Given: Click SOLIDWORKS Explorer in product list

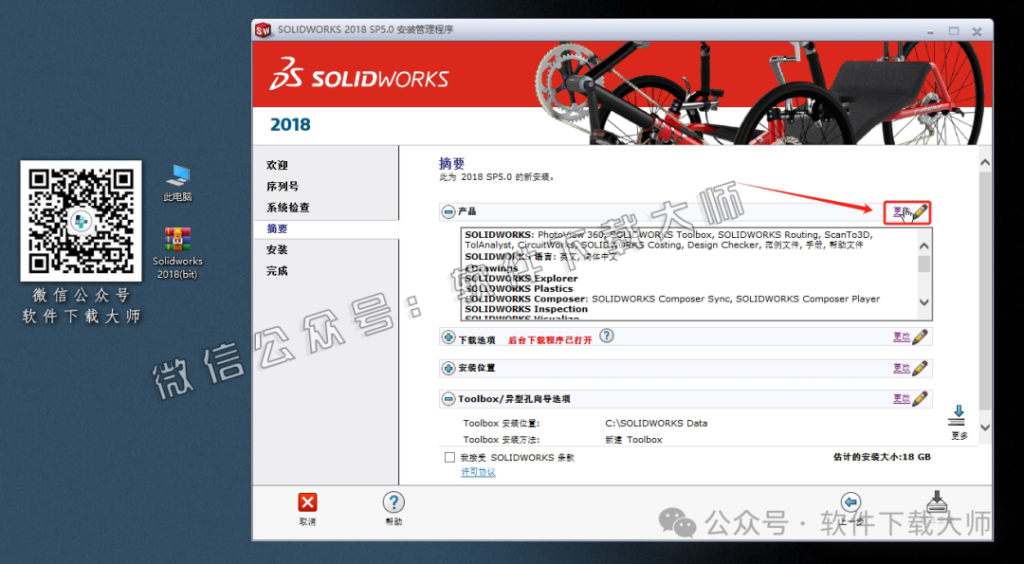Looking at the screenshot, I should click(522, 279).
